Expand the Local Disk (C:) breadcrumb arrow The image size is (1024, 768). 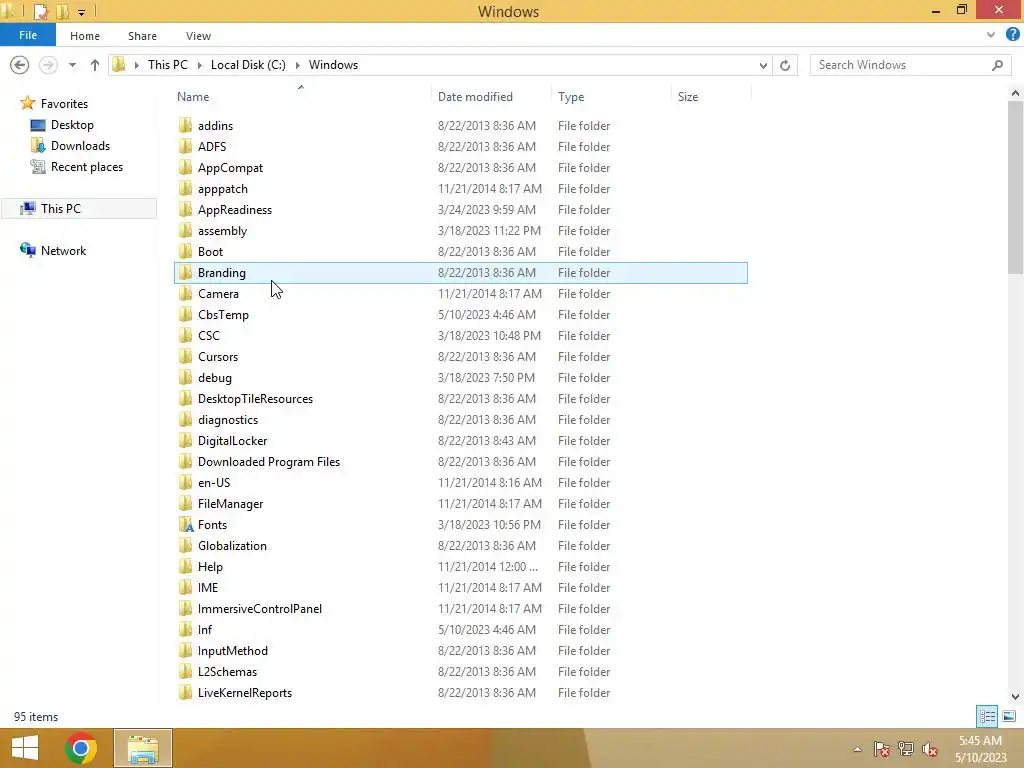[x=297, y=65]
